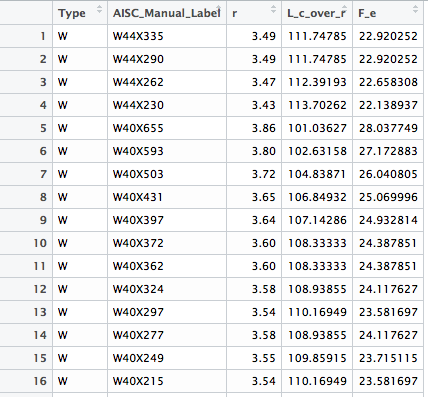Select the W40X215 label cell

pyautogui.click(x=167, y=381)
